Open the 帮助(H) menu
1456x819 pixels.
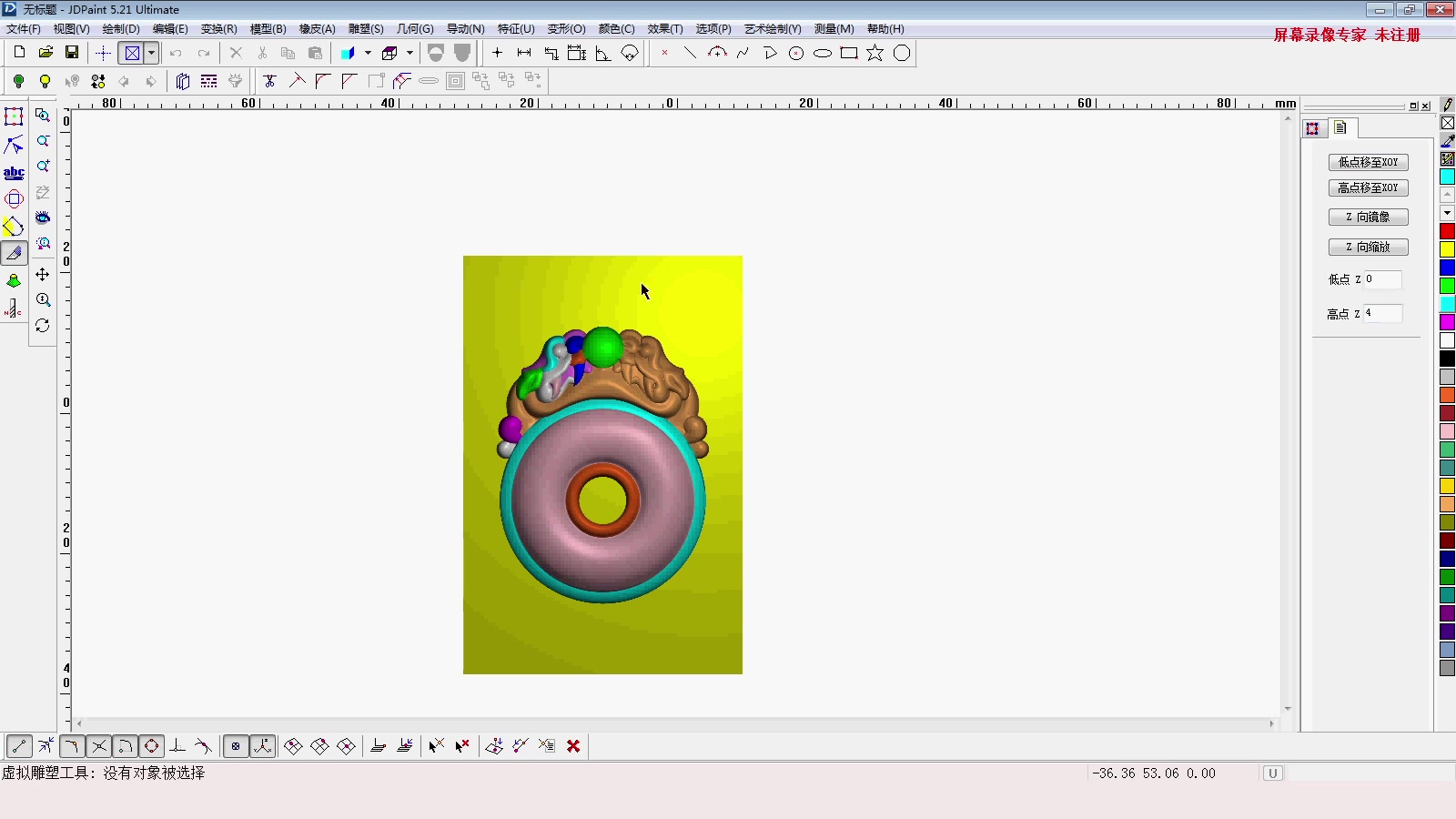click(885, 29)
